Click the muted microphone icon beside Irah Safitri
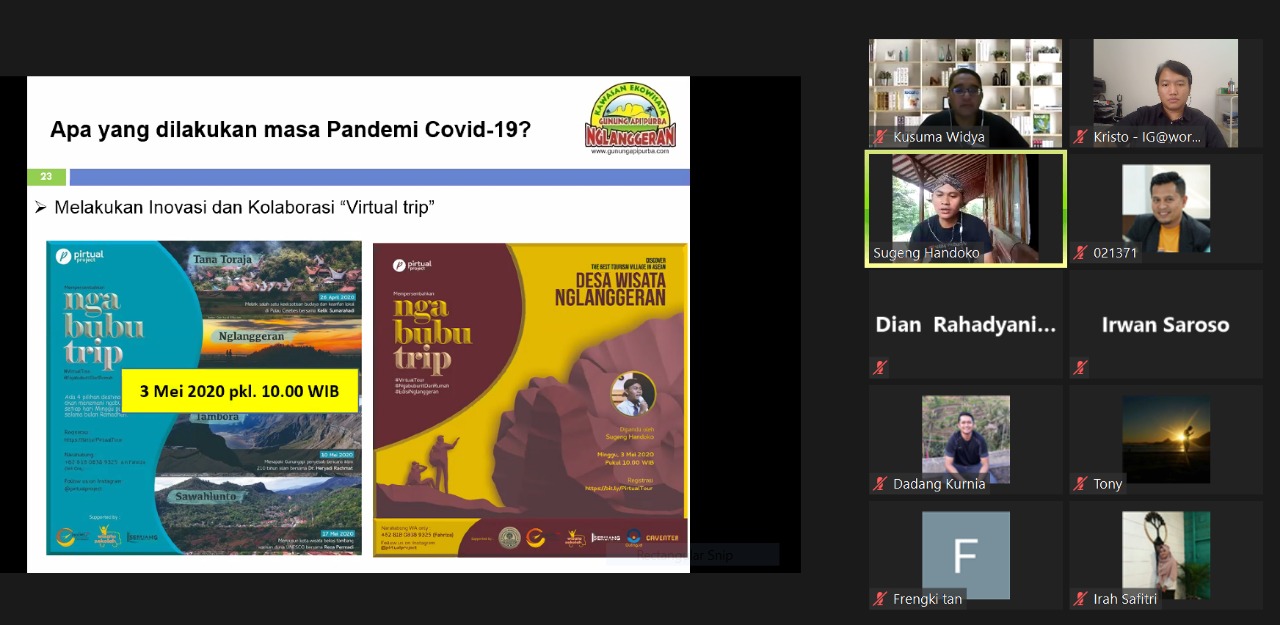Screen dimensions: 1280x625 [x=1078, y=599]
